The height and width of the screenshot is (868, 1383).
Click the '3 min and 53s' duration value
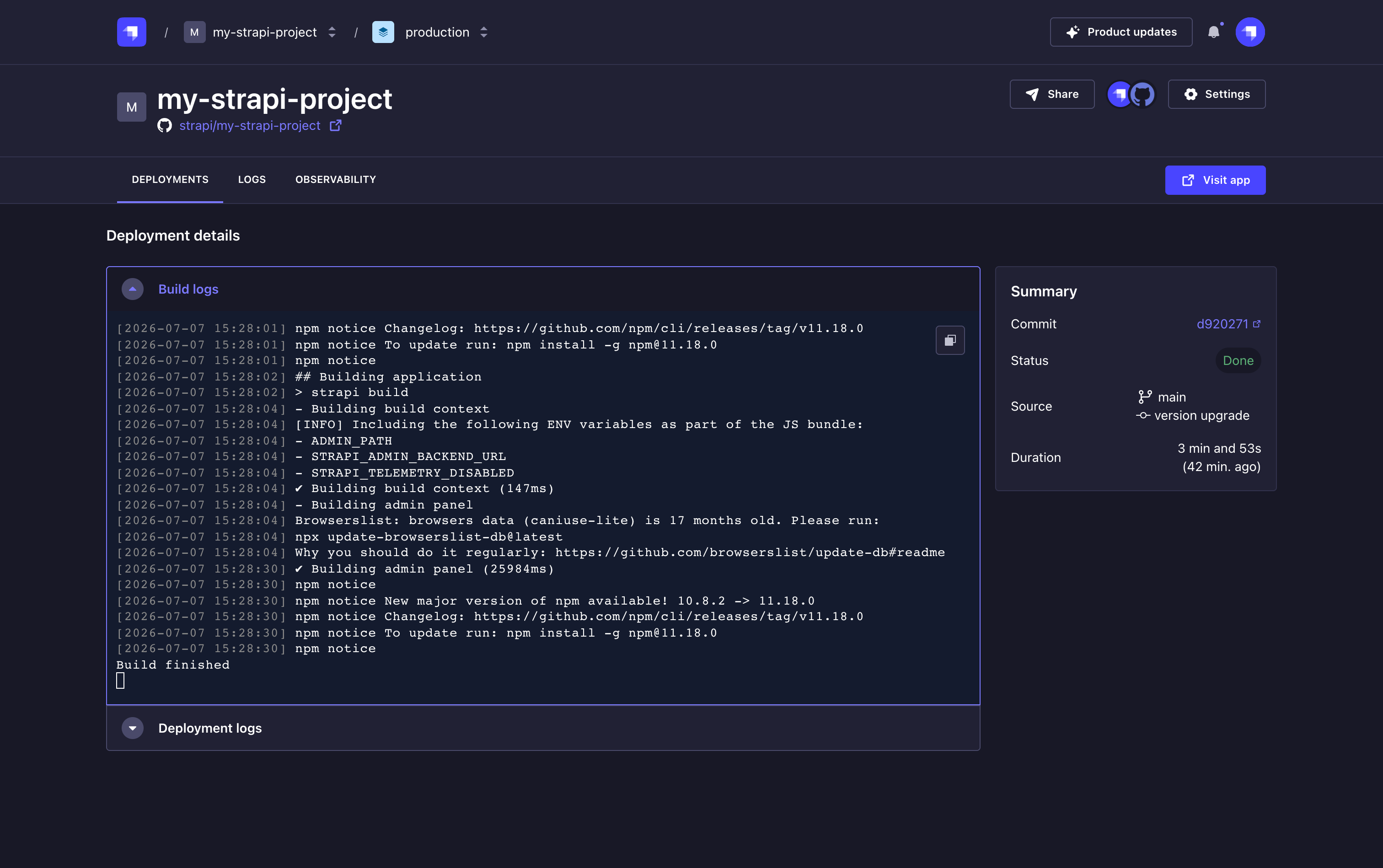tap(1219, 448)
